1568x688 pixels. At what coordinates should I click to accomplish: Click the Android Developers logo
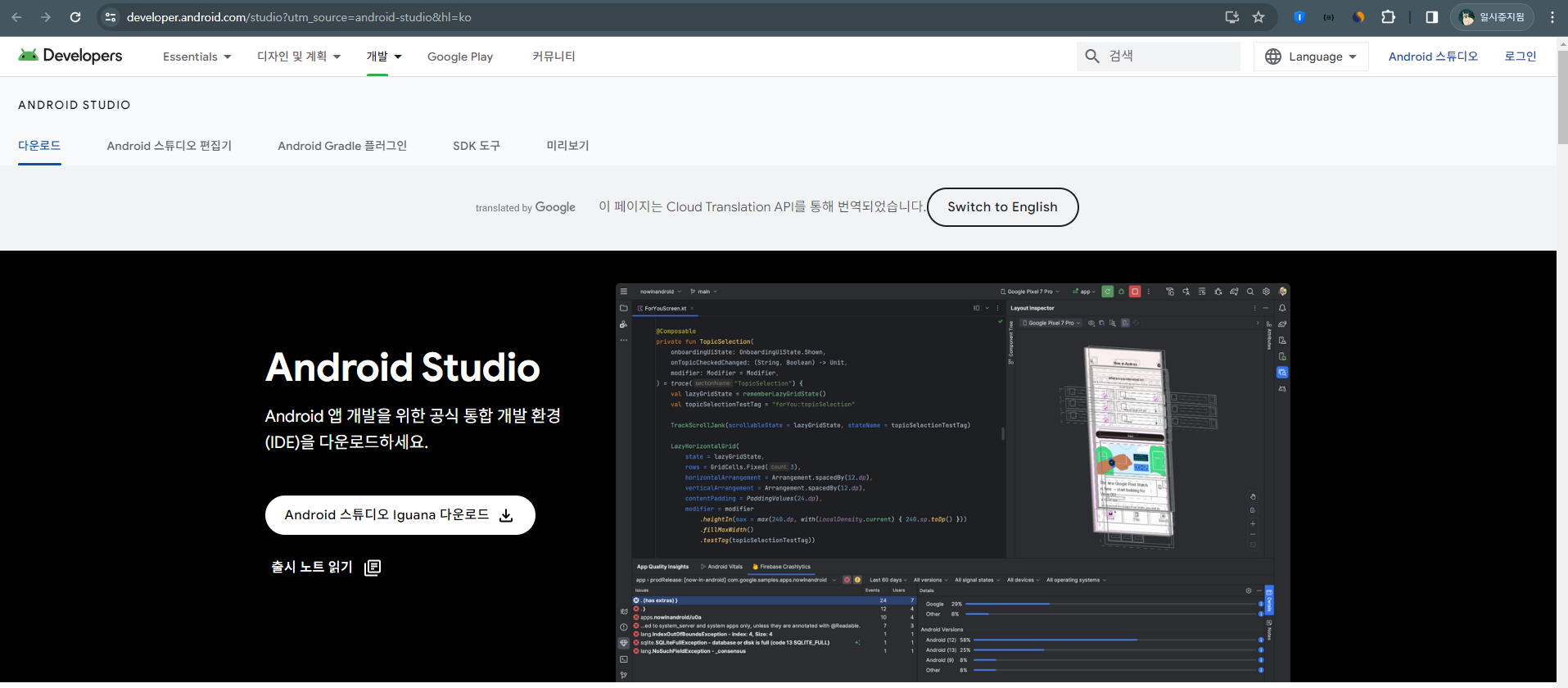pos(70,56)
